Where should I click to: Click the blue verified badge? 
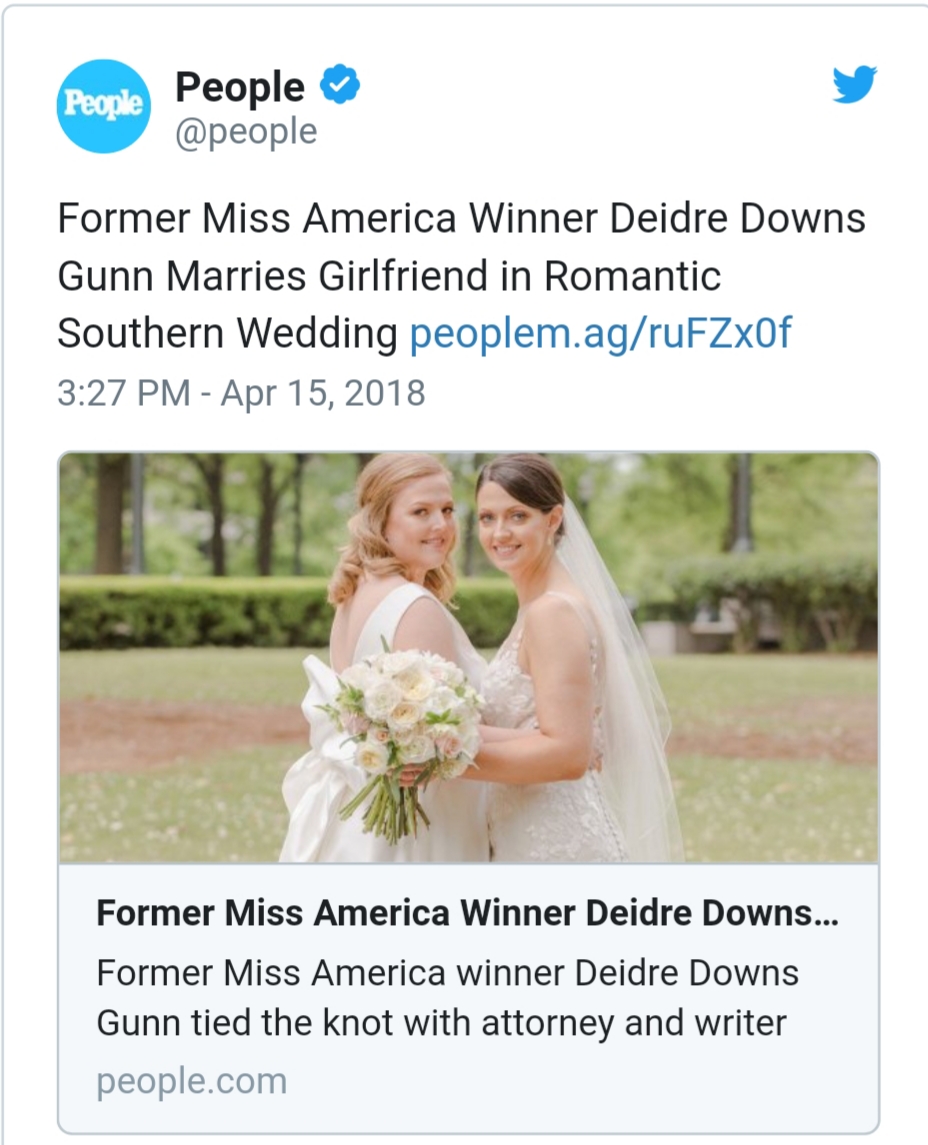(340, 87)
